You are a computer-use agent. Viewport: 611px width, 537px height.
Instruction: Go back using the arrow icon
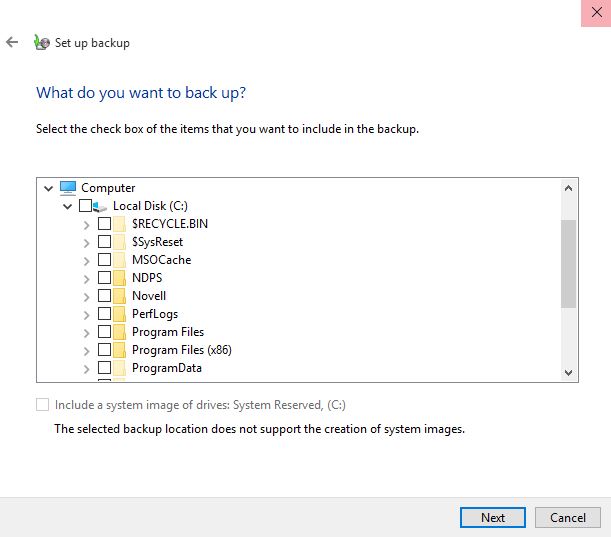pyautogui.click(x=12, y=42)
